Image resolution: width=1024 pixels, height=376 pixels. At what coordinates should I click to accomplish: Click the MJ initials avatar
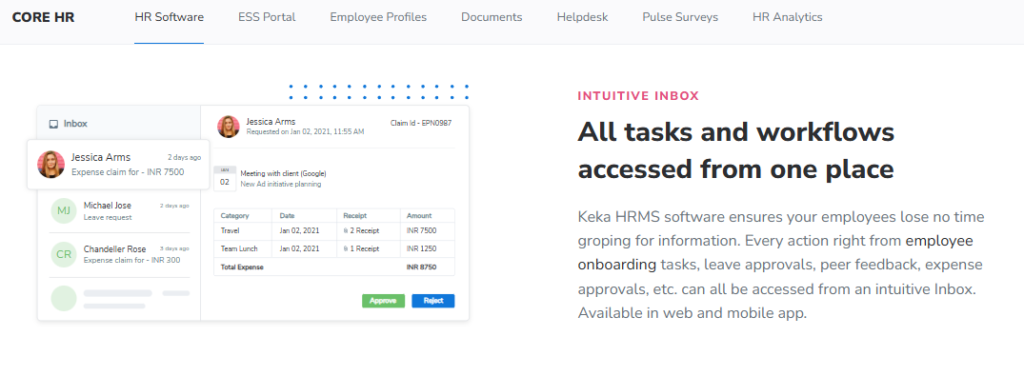[64, 211]
